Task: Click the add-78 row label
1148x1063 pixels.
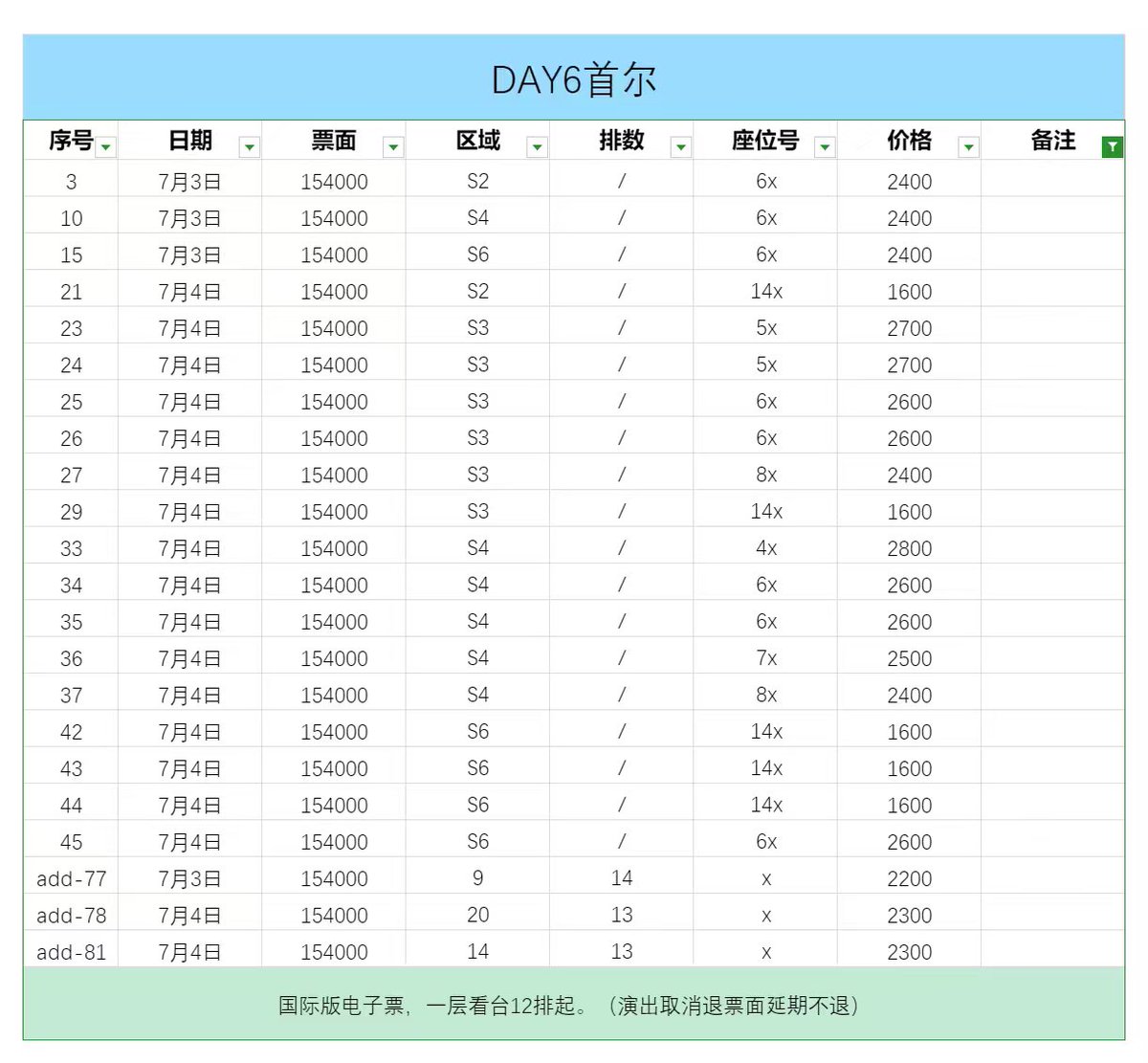Action: (71, 915)
